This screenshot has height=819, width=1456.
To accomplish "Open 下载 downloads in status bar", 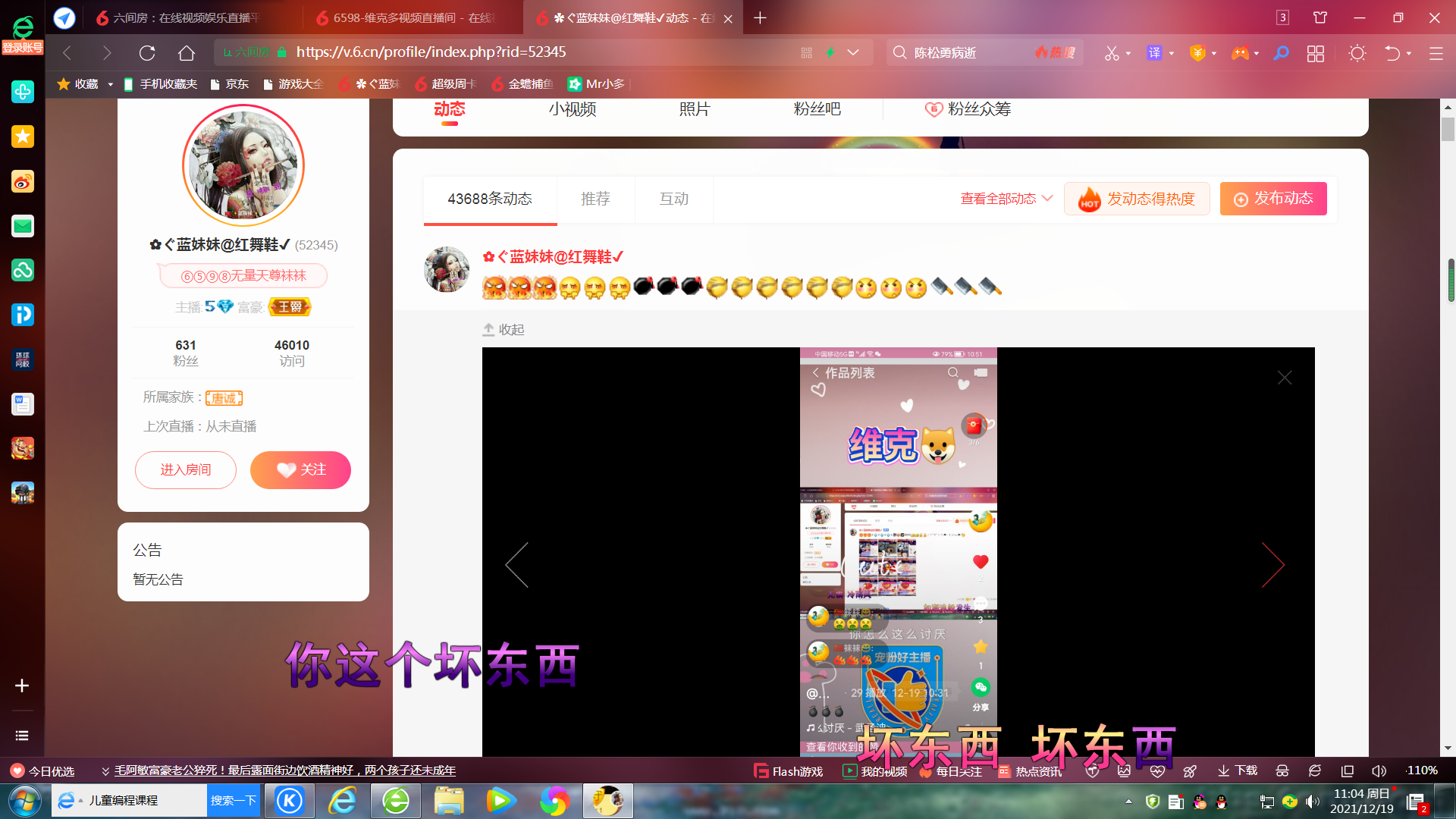I will coord(1238,770).
